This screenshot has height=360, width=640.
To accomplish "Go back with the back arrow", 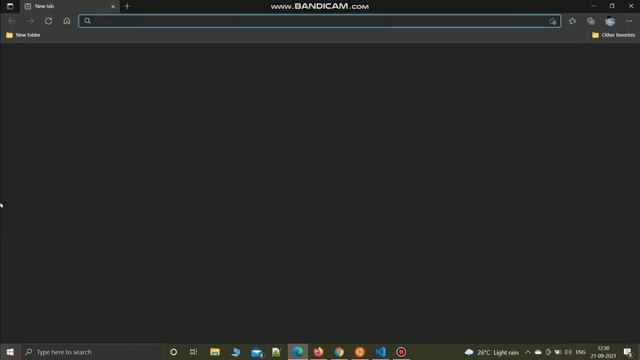I will (11, 21).
